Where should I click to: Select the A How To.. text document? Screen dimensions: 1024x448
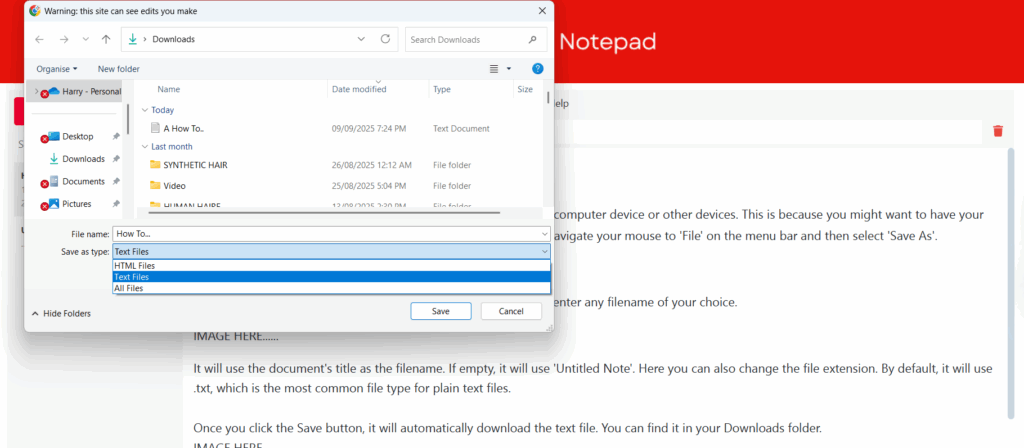[x=183, y=129]
